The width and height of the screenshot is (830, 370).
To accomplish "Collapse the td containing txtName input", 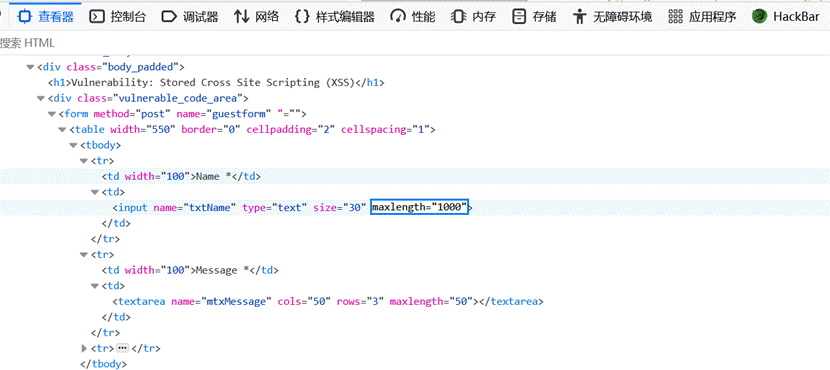I will (x=94, y=192).
